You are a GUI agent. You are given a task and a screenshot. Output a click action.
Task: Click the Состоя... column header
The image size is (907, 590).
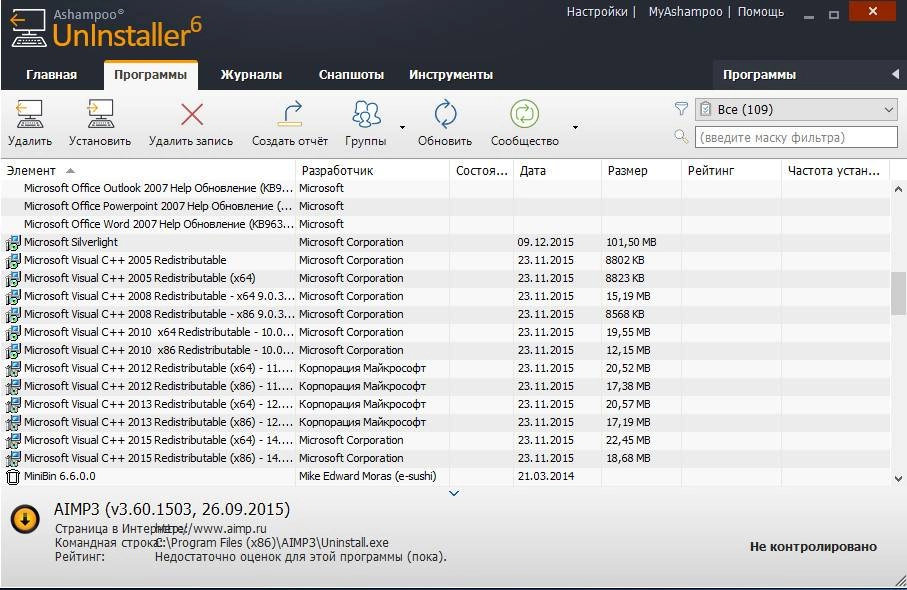click(481, 171)
